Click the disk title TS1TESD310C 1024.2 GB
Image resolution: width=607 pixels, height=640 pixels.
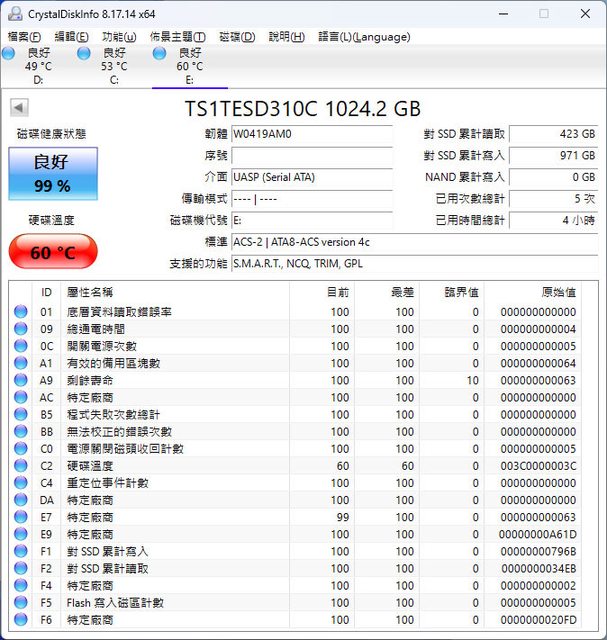(x=302, y=109)
